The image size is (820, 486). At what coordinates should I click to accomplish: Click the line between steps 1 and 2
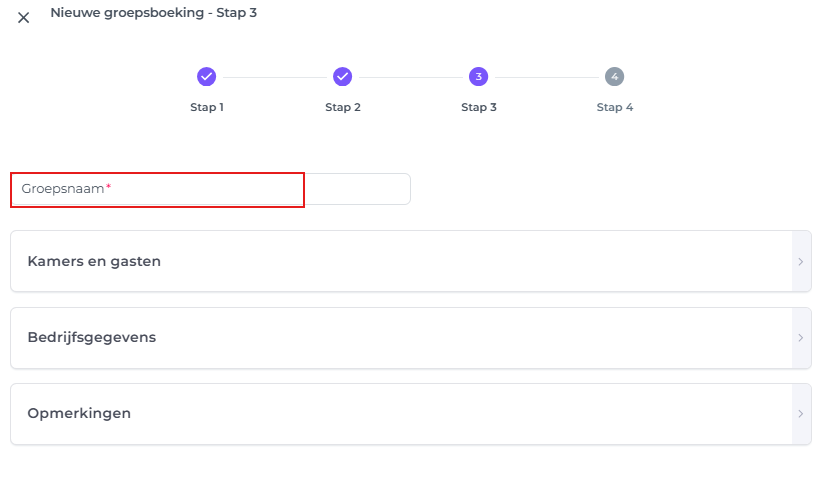[x=274, y=77]
